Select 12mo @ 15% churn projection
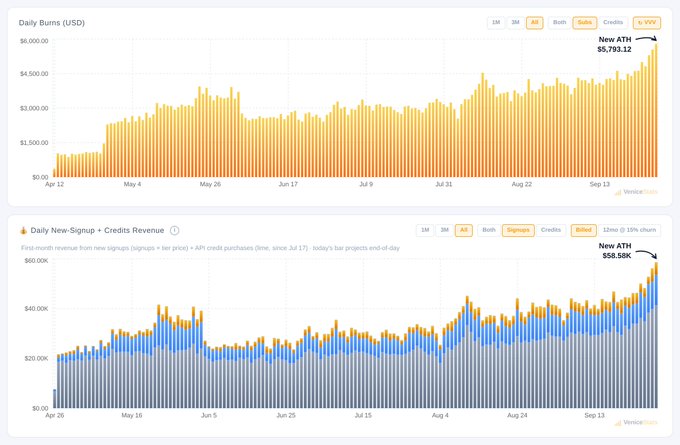Screen dimensions: 680x445 click(x=629, y=230)
